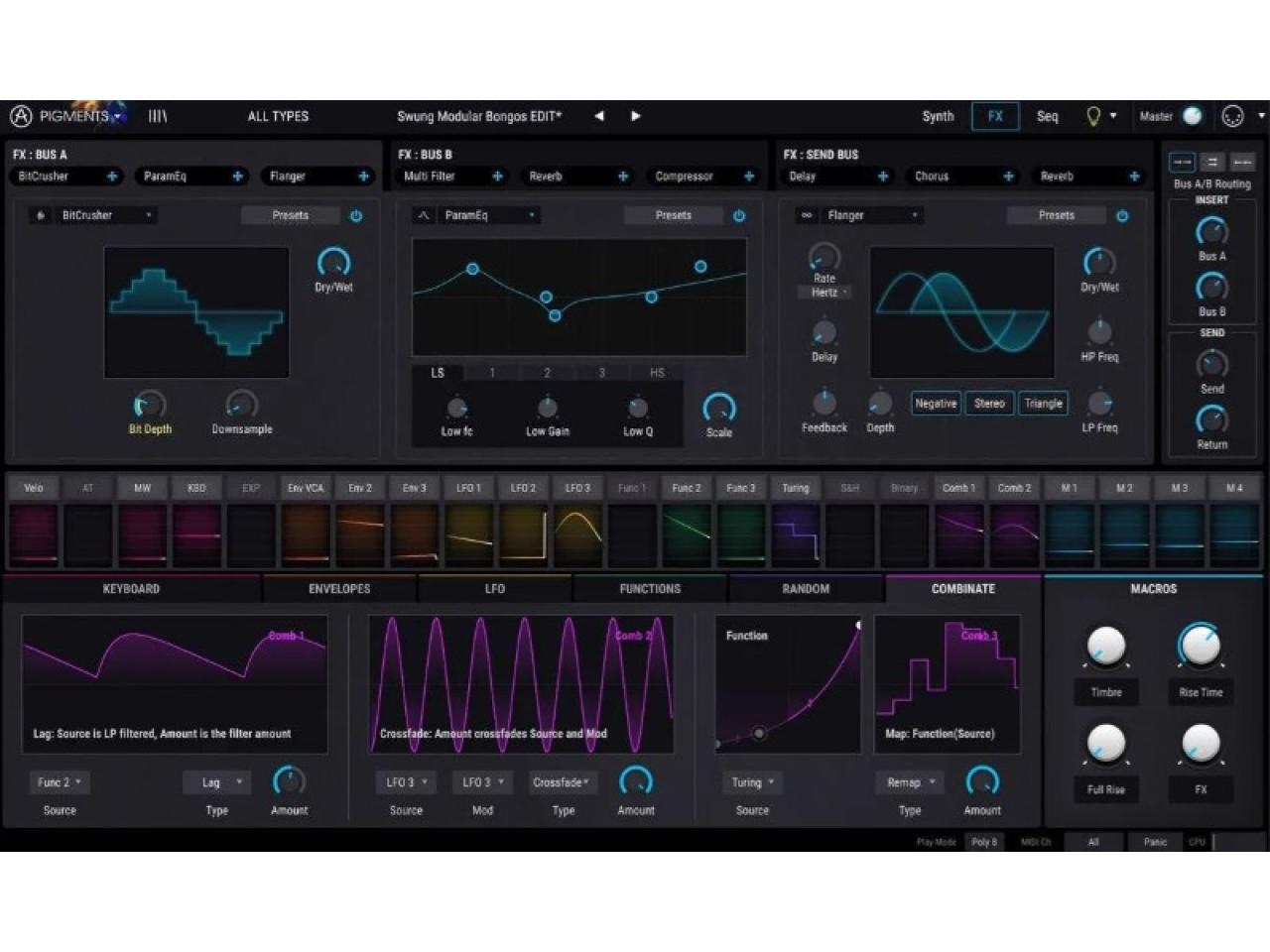The image size is (1270, 952).
Task: Open the dropdown arrow beside the MIDI icon
Action: click(x=1261, y=116)
